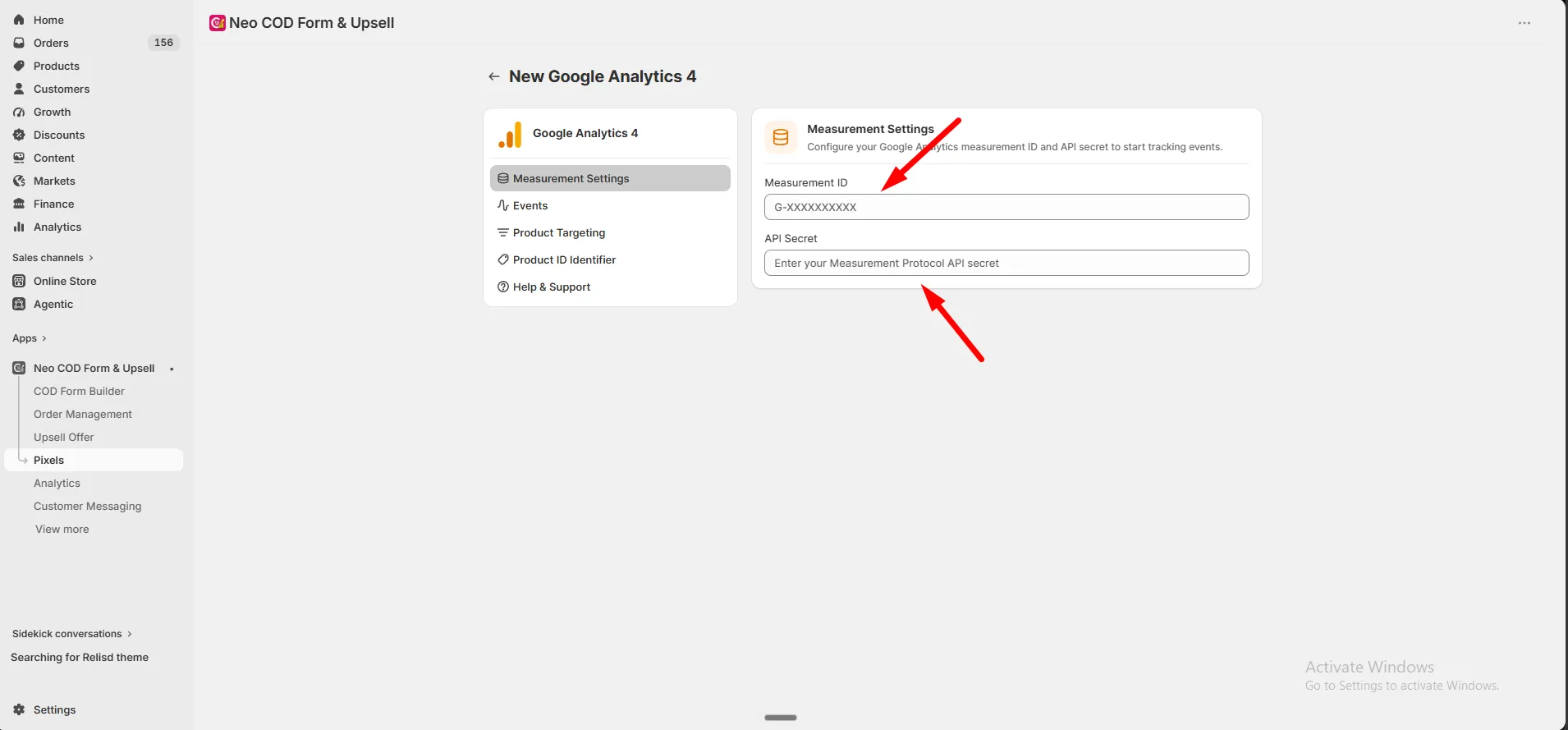The image size is (1568, 730).
Task: Open Order Management
Action: click(x=83, y=414)
